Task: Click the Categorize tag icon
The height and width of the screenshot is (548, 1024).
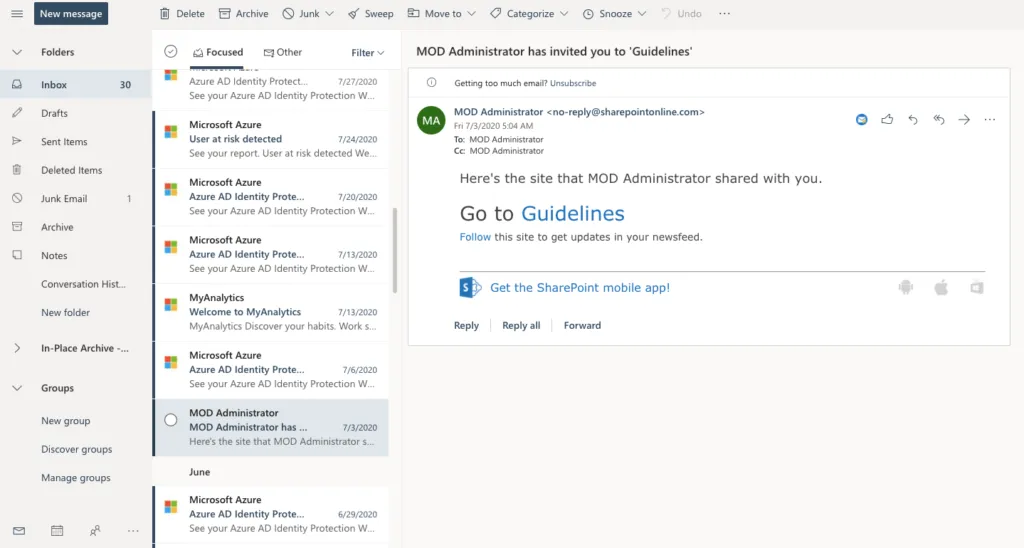Action: pyautogui.click(x=496, y=14)
